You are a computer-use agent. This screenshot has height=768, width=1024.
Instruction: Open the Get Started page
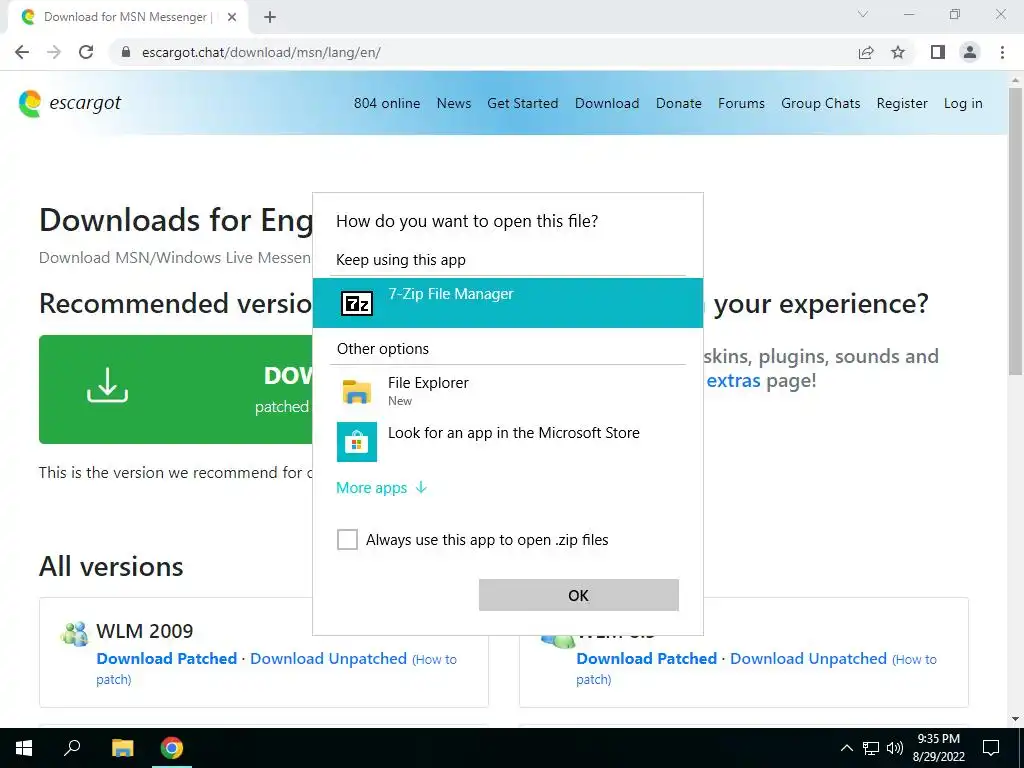pos(522,103)
